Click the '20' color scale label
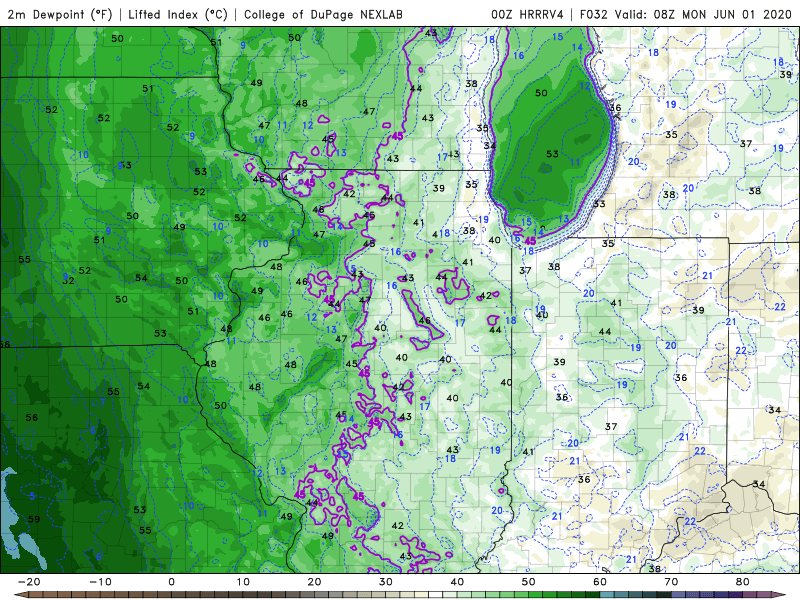This screenshot has height=600, width=800. pyautogui.click(x=314, y=582)
